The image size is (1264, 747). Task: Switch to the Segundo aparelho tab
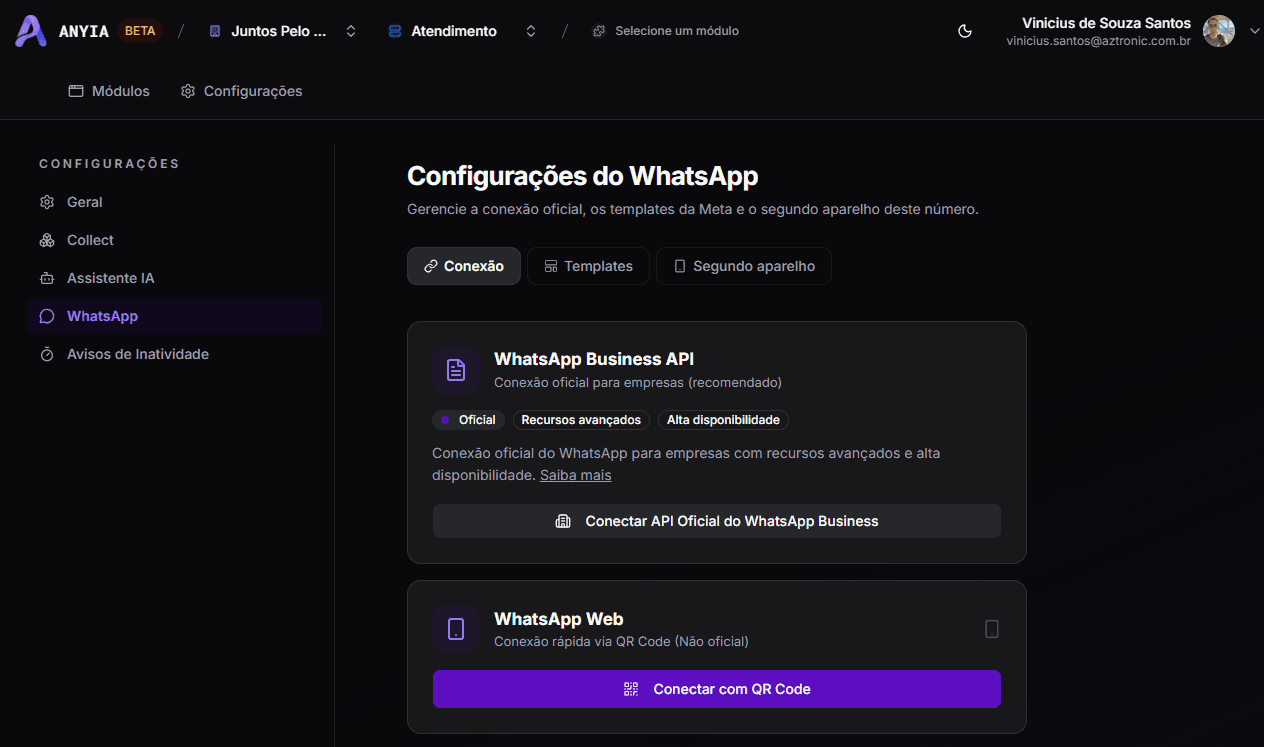pyautogui.click(x=744, y=266)
